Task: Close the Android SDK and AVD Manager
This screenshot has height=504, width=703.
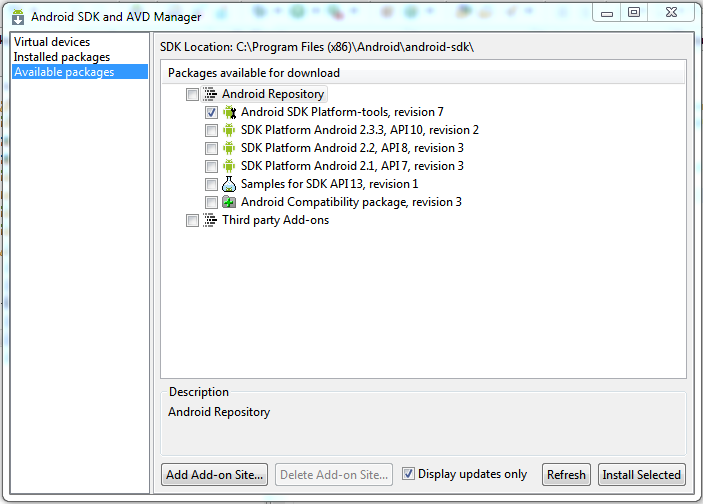Action: 671,13
